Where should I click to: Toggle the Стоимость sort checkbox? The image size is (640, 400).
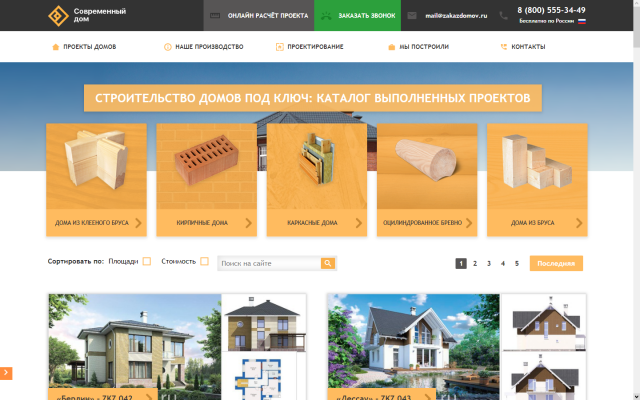coord(204,261)
